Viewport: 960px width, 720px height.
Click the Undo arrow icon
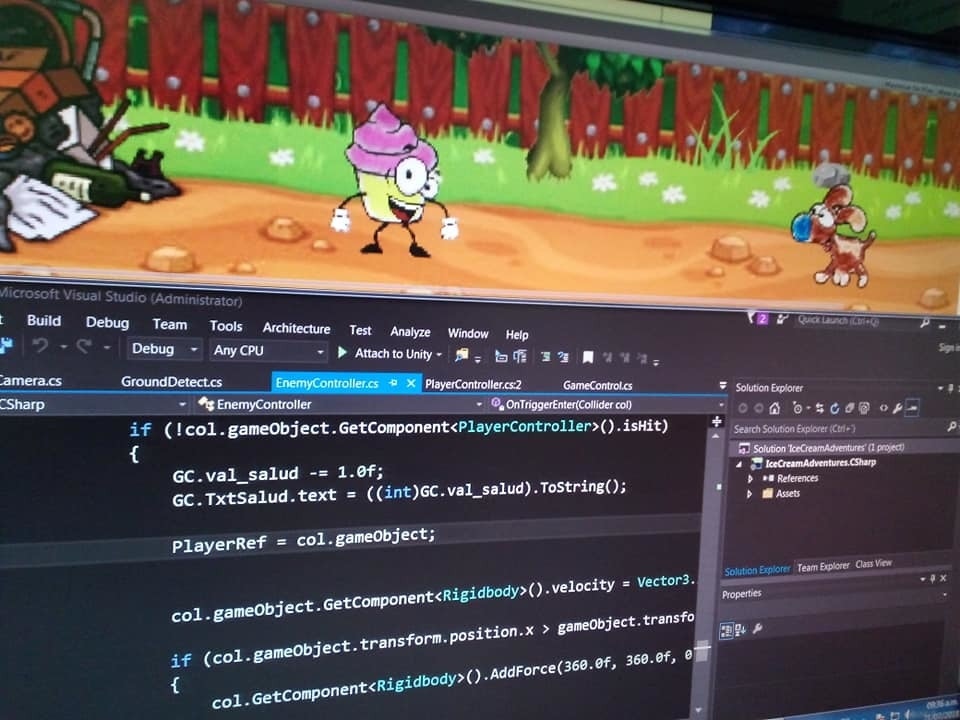click(x=40, y=346)
